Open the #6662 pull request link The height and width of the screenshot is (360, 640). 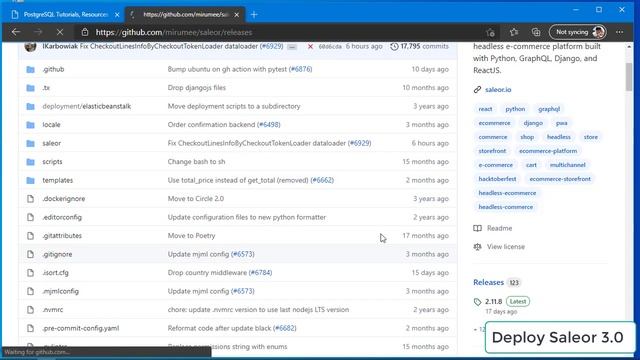coord(322,180)
